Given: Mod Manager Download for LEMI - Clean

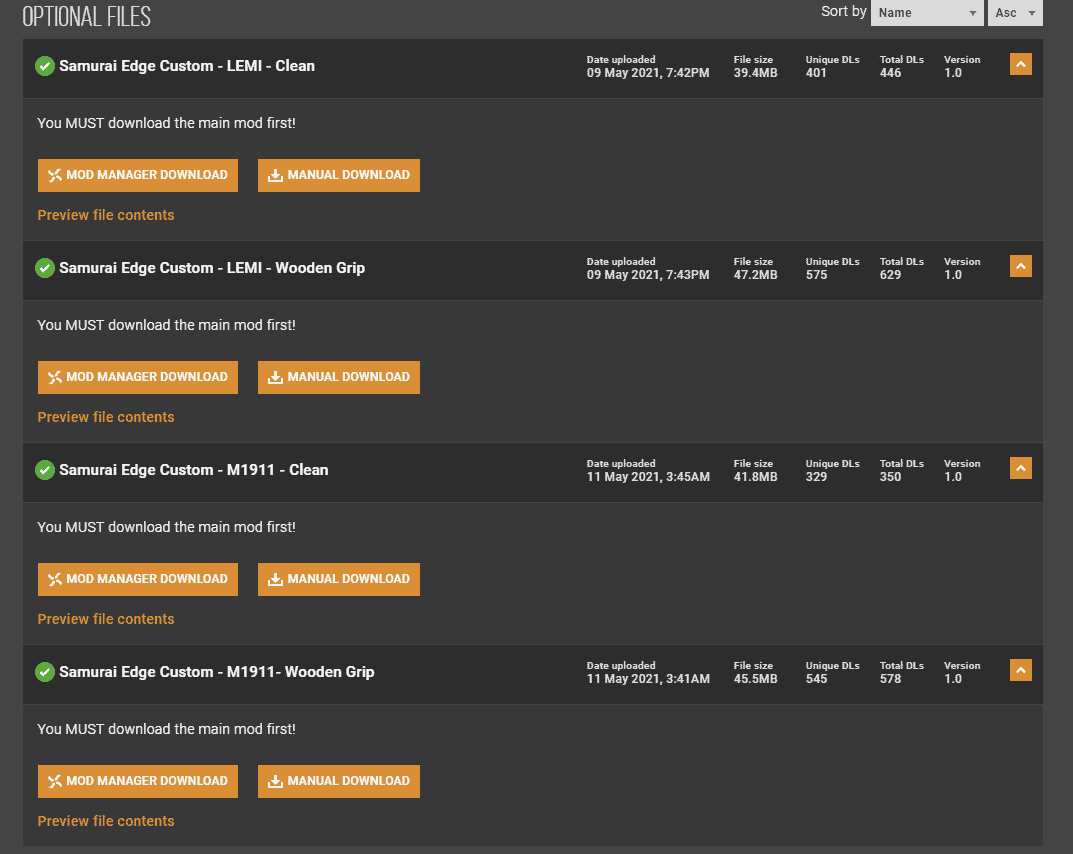Looking at the screenshot, I should tap(138, 175).
